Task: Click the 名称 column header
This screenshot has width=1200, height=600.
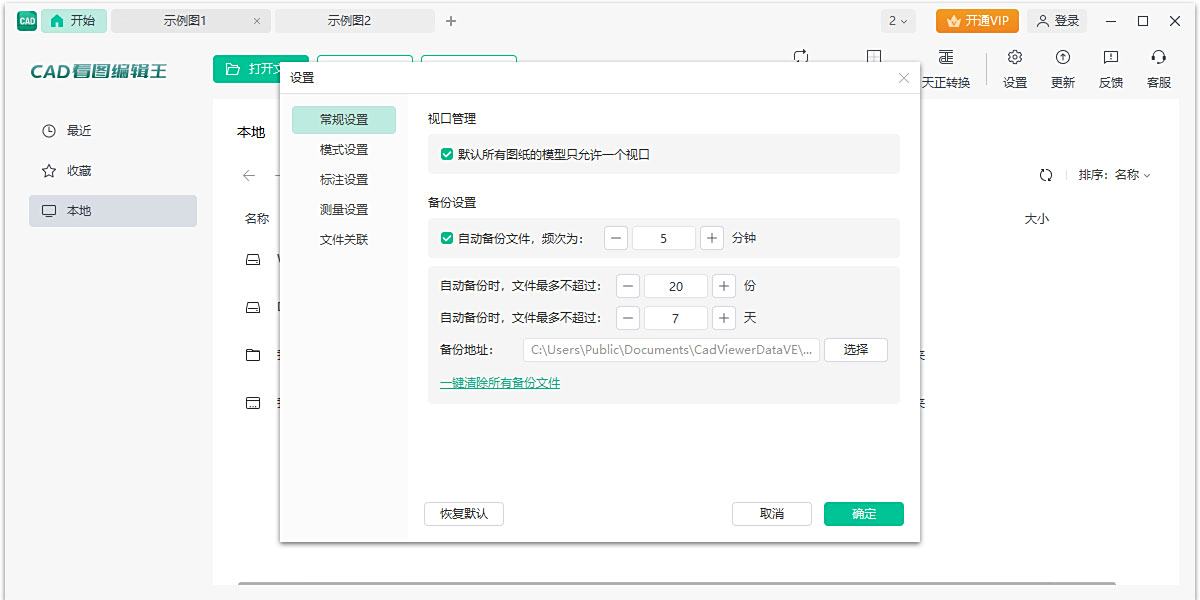Action: coord(257,219)
